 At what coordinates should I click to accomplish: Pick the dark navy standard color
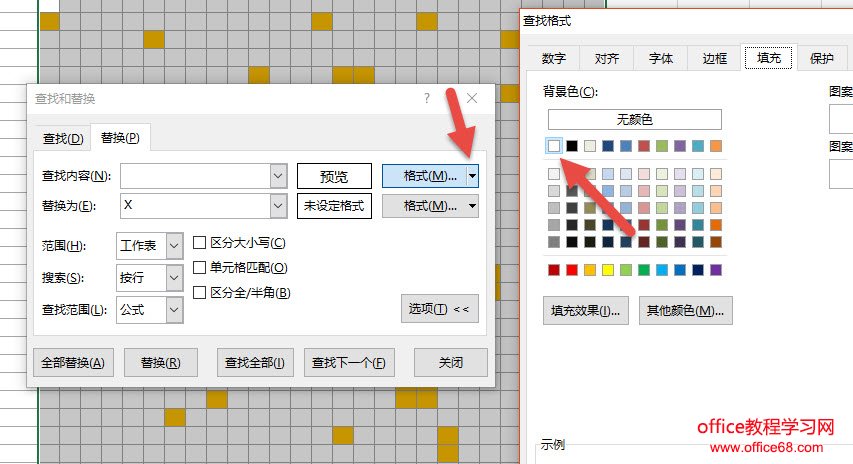click(698, 270)
